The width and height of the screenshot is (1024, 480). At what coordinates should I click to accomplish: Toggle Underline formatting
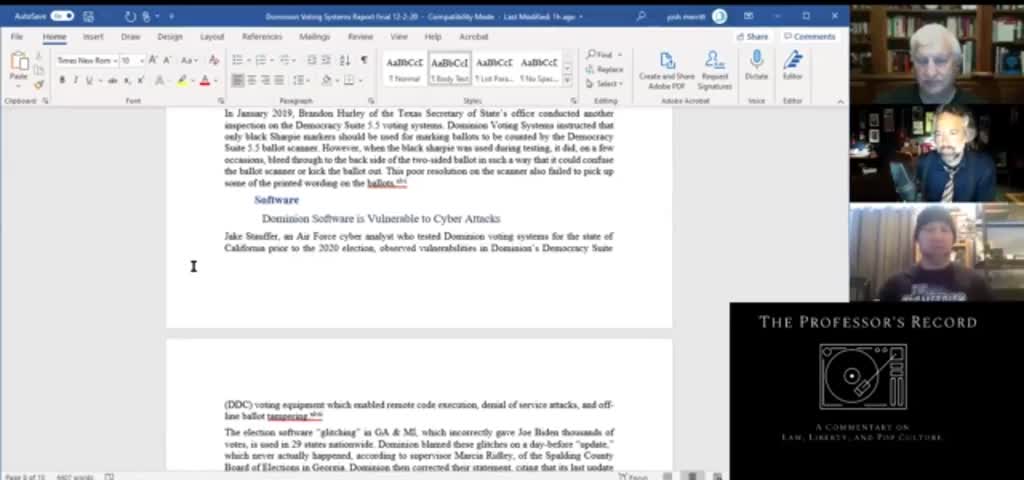(89, 80)
